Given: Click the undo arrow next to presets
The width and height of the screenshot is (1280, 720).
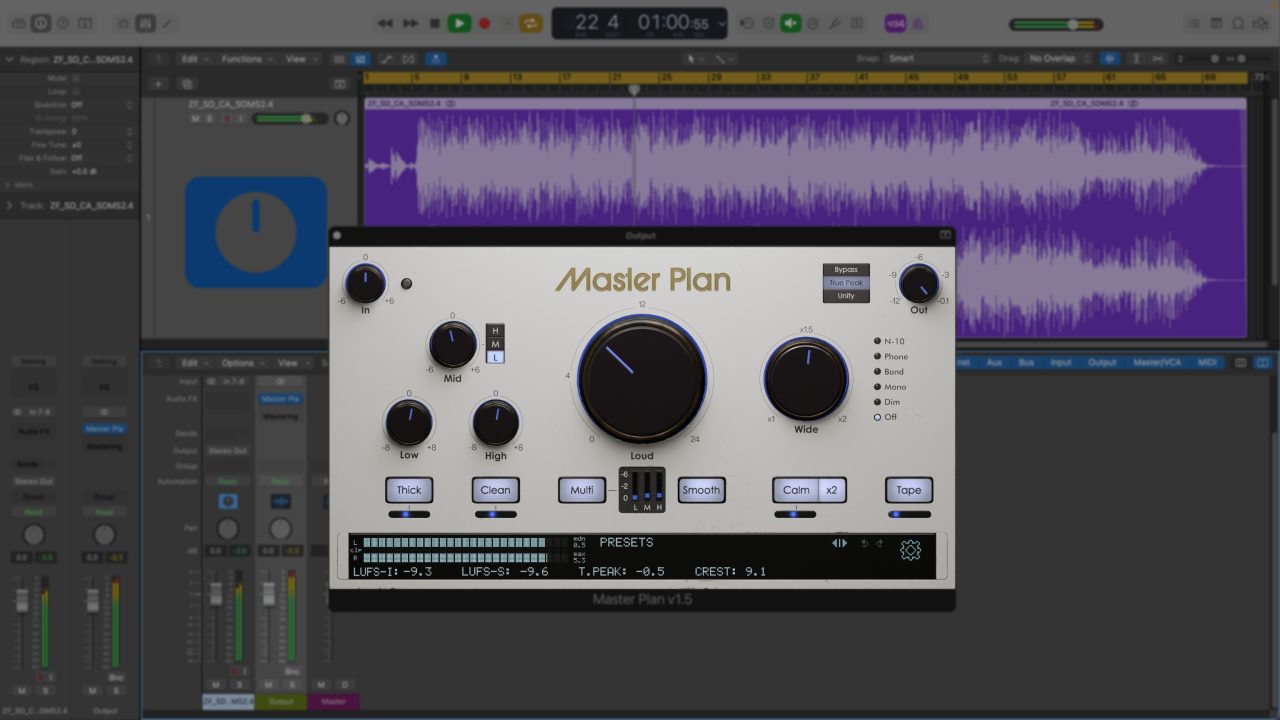Looking at the screenshot, I should pyautogui.click(x=864, y=543).
